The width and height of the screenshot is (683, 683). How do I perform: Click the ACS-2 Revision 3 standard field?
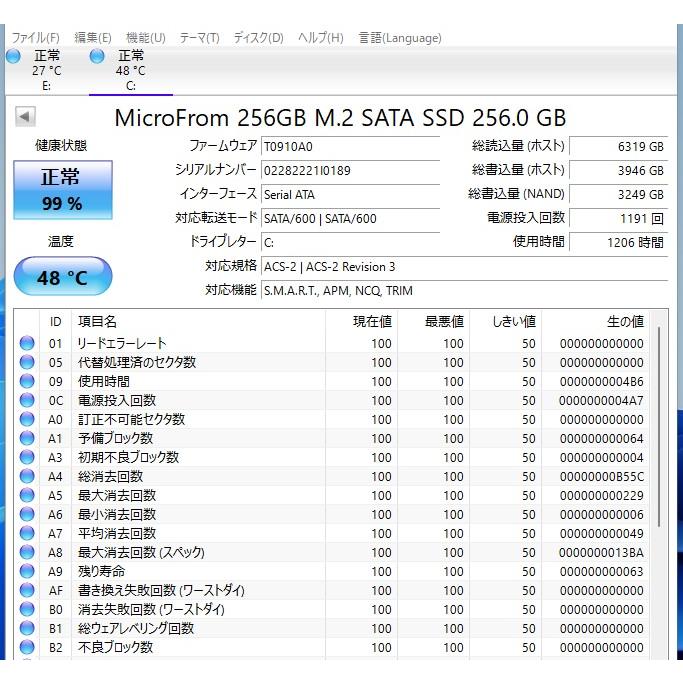coord(464,267)
